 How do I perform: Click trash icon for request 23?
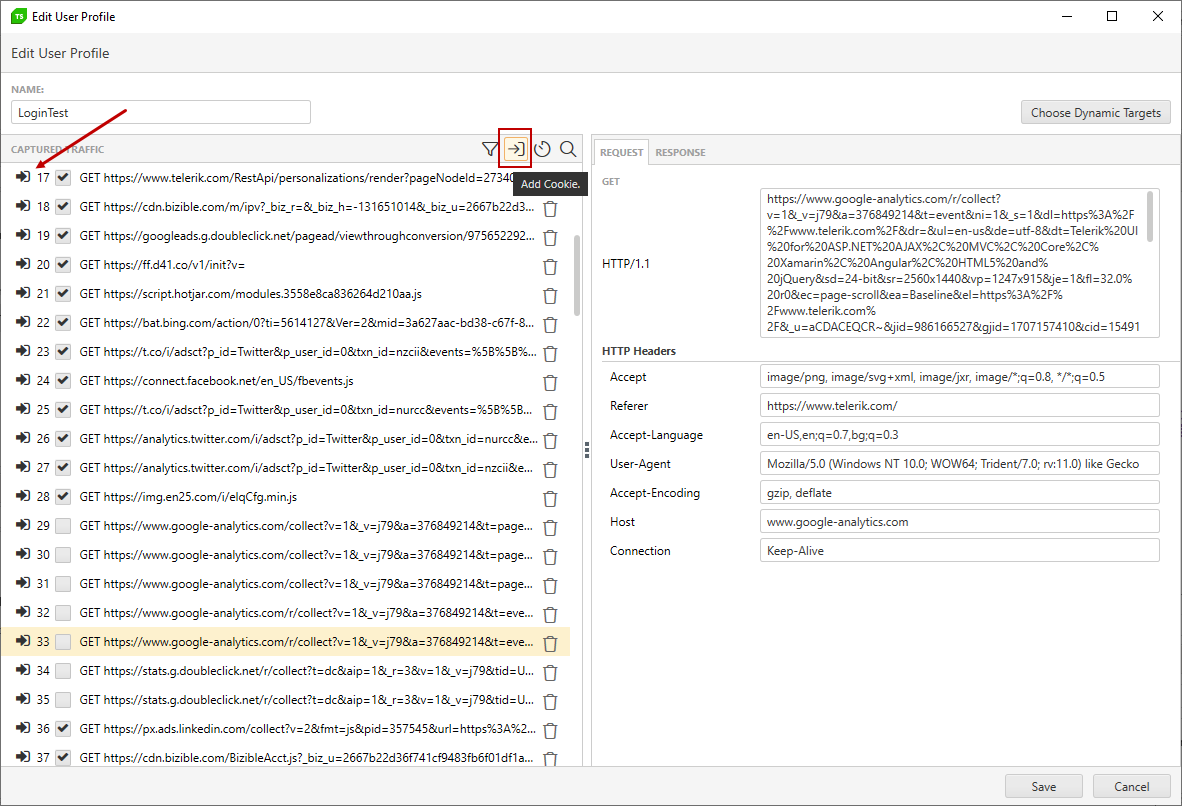click(550, 354)
